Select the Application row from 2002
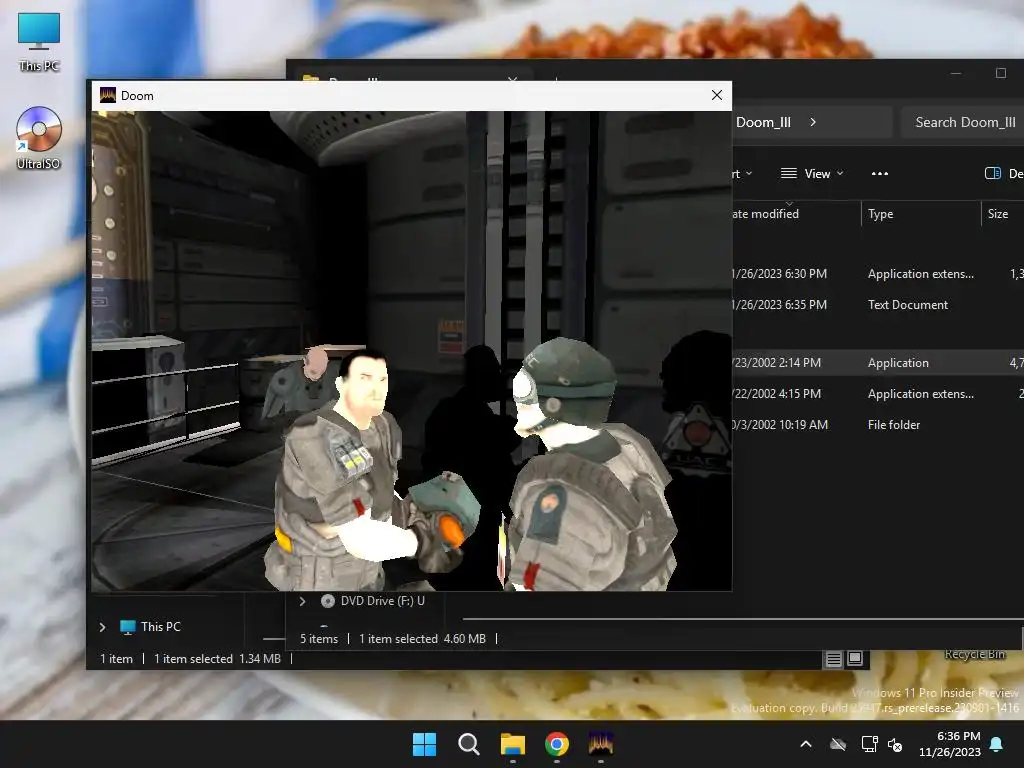This screenshot has width=1024, height=768. (x=878, y=363)
